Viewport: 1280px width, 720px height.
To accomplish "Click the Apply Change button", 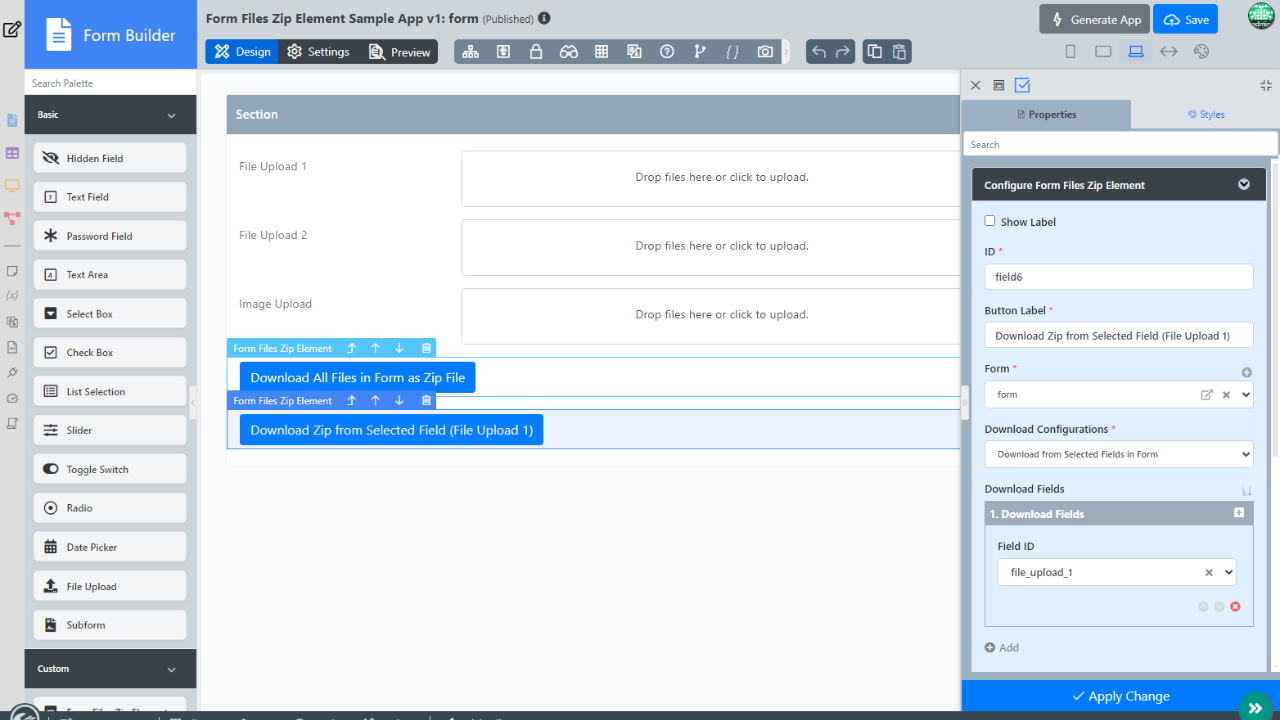I will click(1120, 696).
